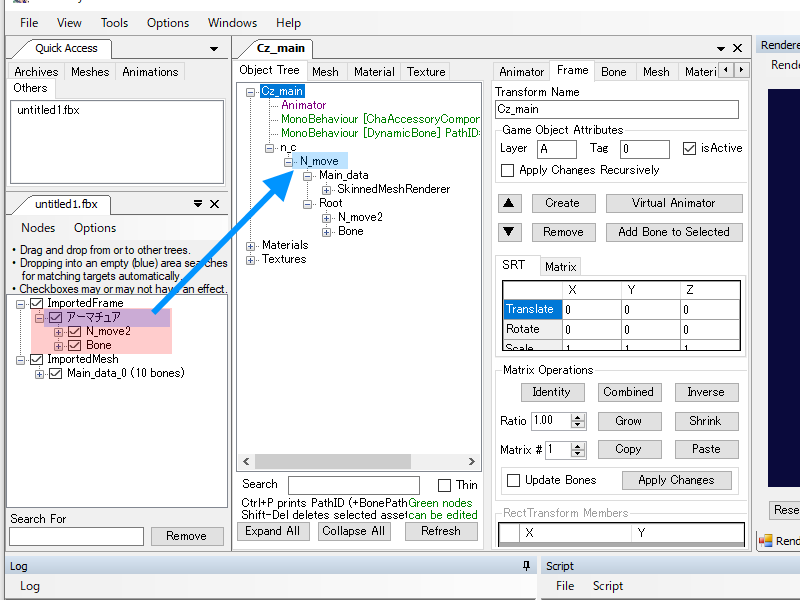Click the Identity matrix button

[552, 392]
